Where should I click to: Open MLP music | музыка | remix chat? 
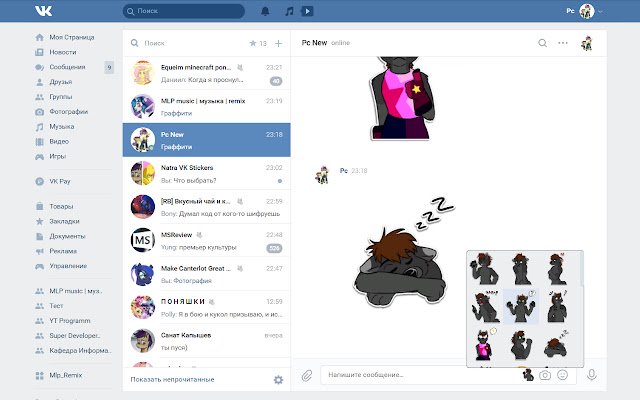pos(207,107)
